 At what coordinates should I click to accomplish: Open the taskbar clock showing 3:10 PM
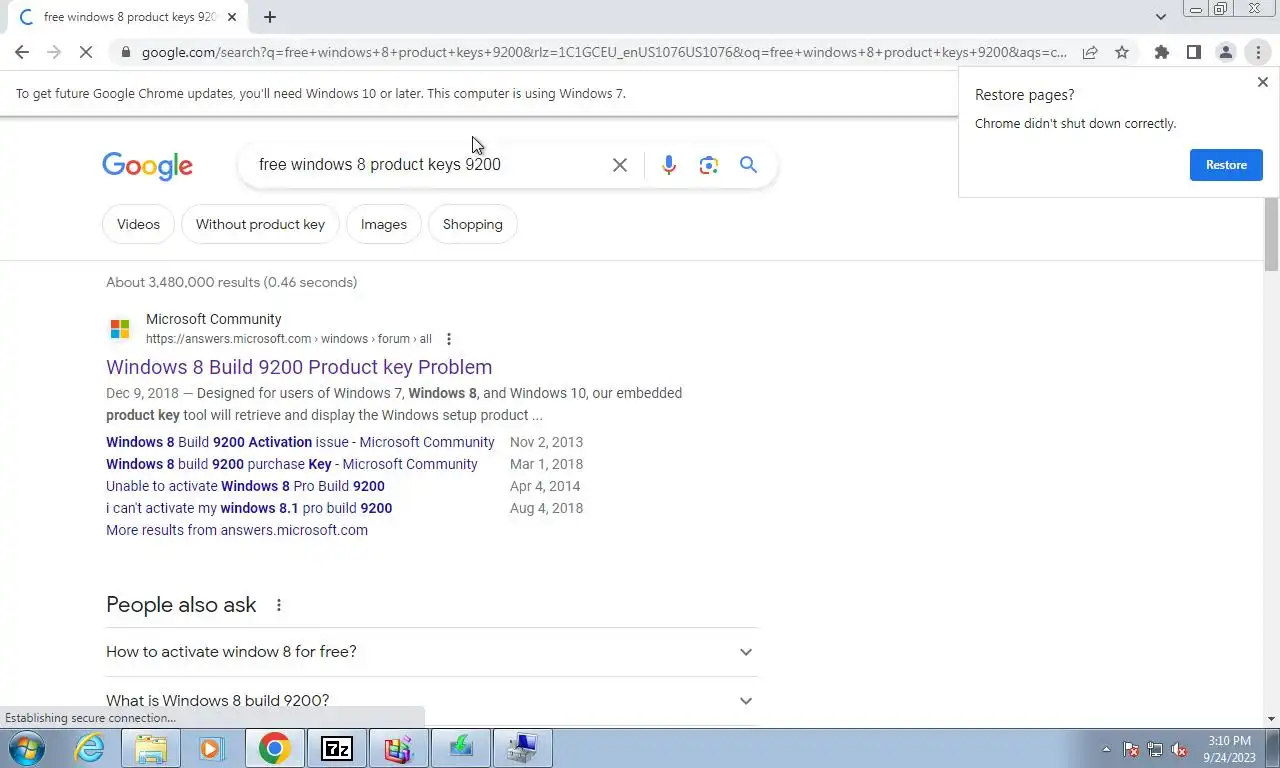click(x=1229, y=749)
